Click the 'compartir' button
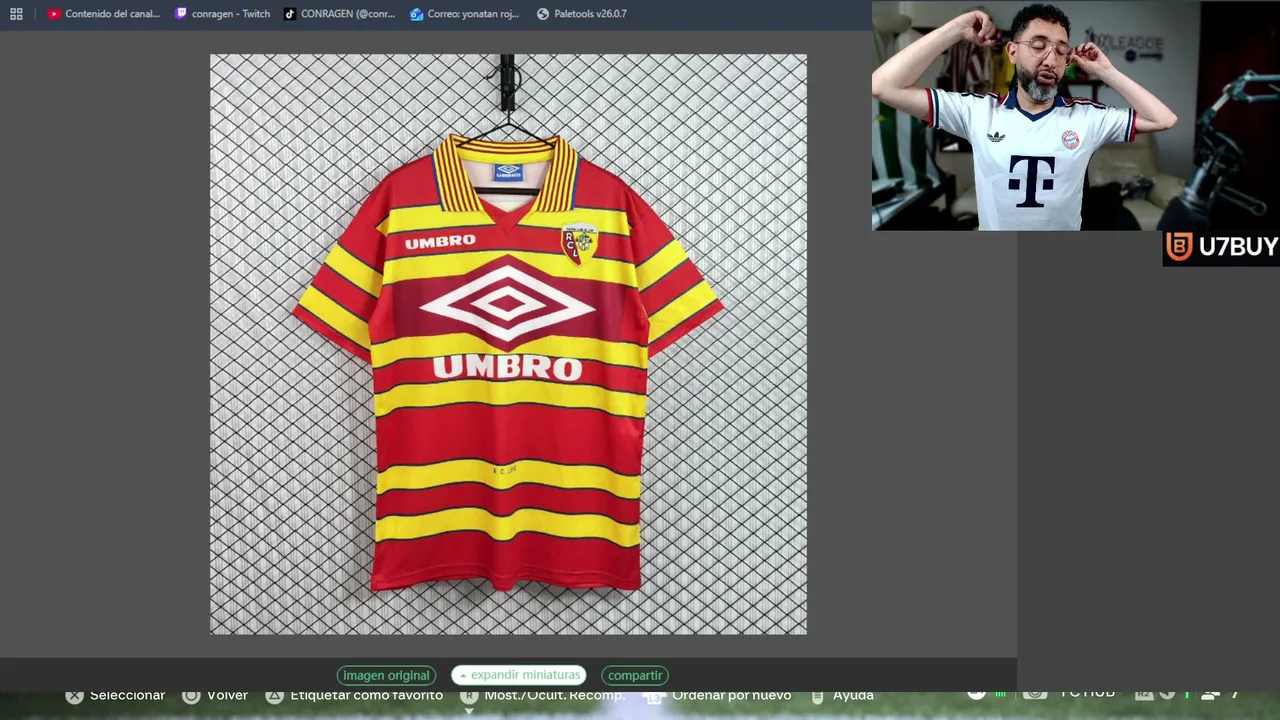 (x=635, y=675)
